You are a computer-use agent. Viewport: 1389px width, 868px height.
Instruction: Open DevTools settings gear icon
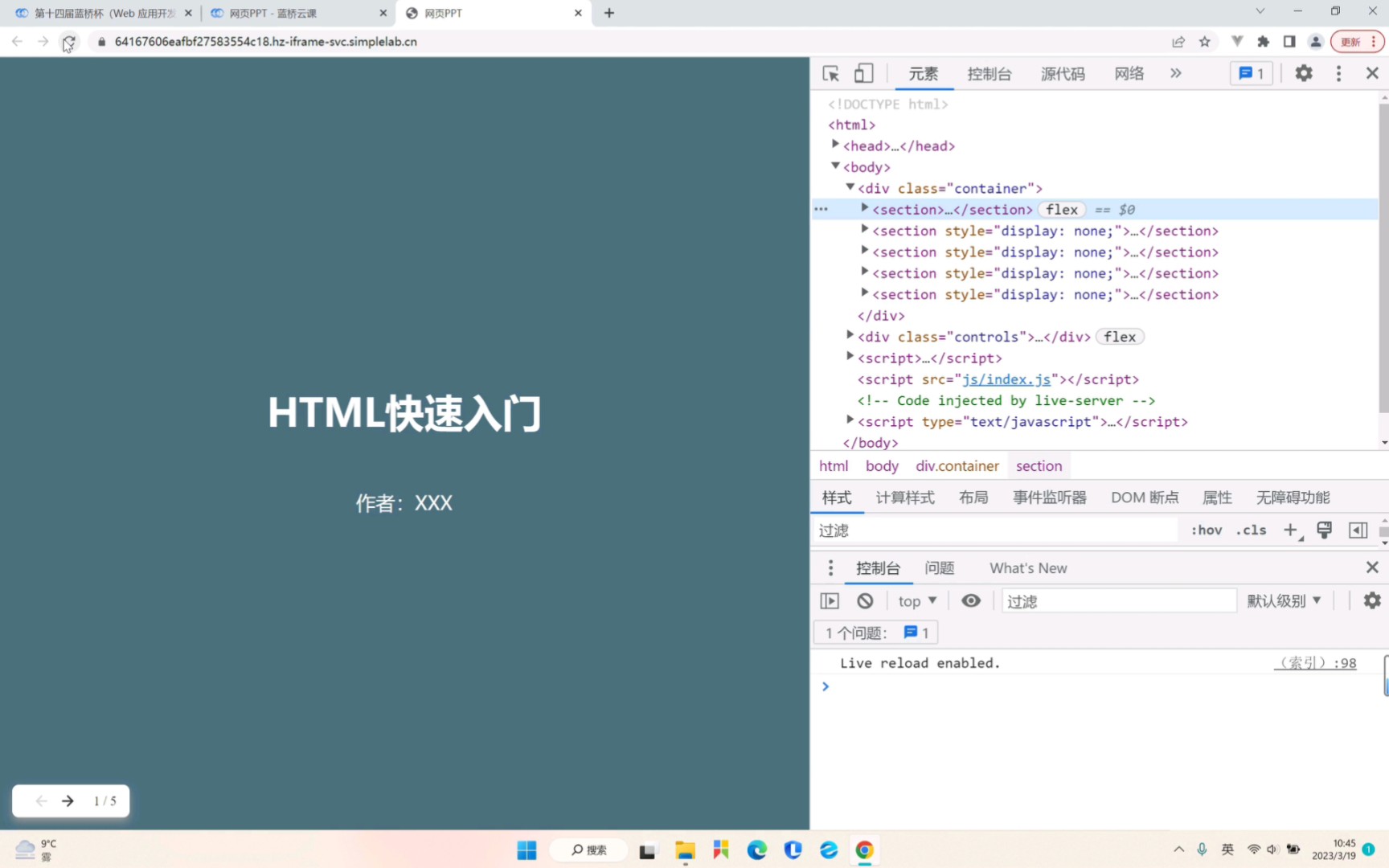point(1304,73)
